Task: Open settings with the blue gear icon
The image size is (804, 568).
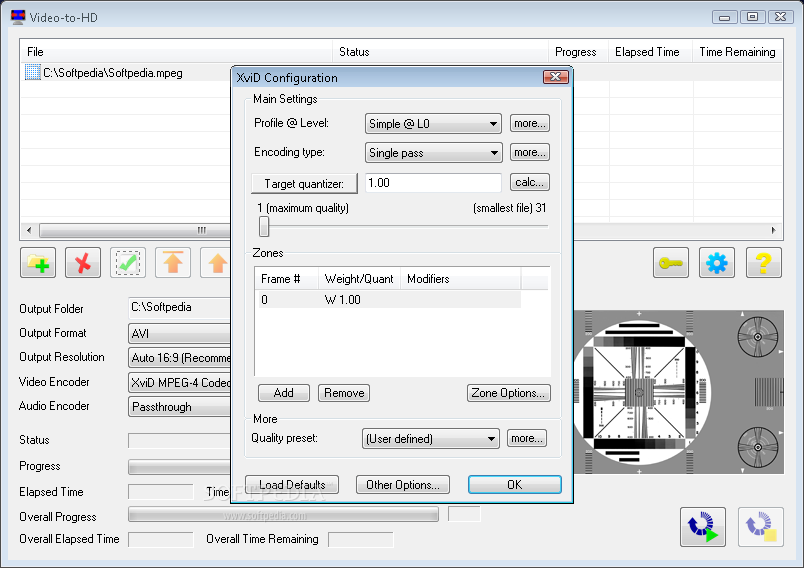Action: [x=716, y=262]
